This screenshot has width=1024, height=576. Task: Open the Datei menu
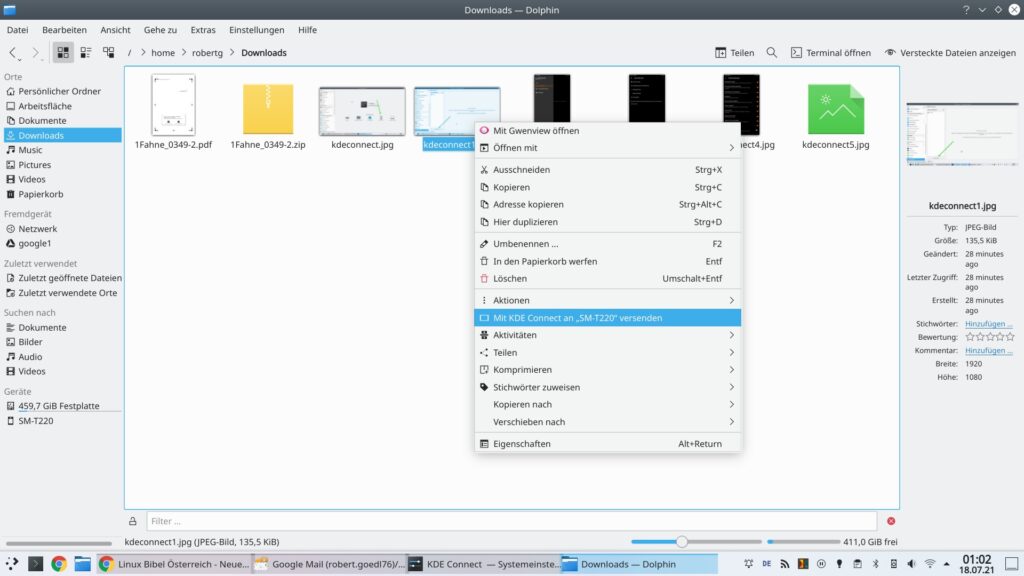coord(18,29)
